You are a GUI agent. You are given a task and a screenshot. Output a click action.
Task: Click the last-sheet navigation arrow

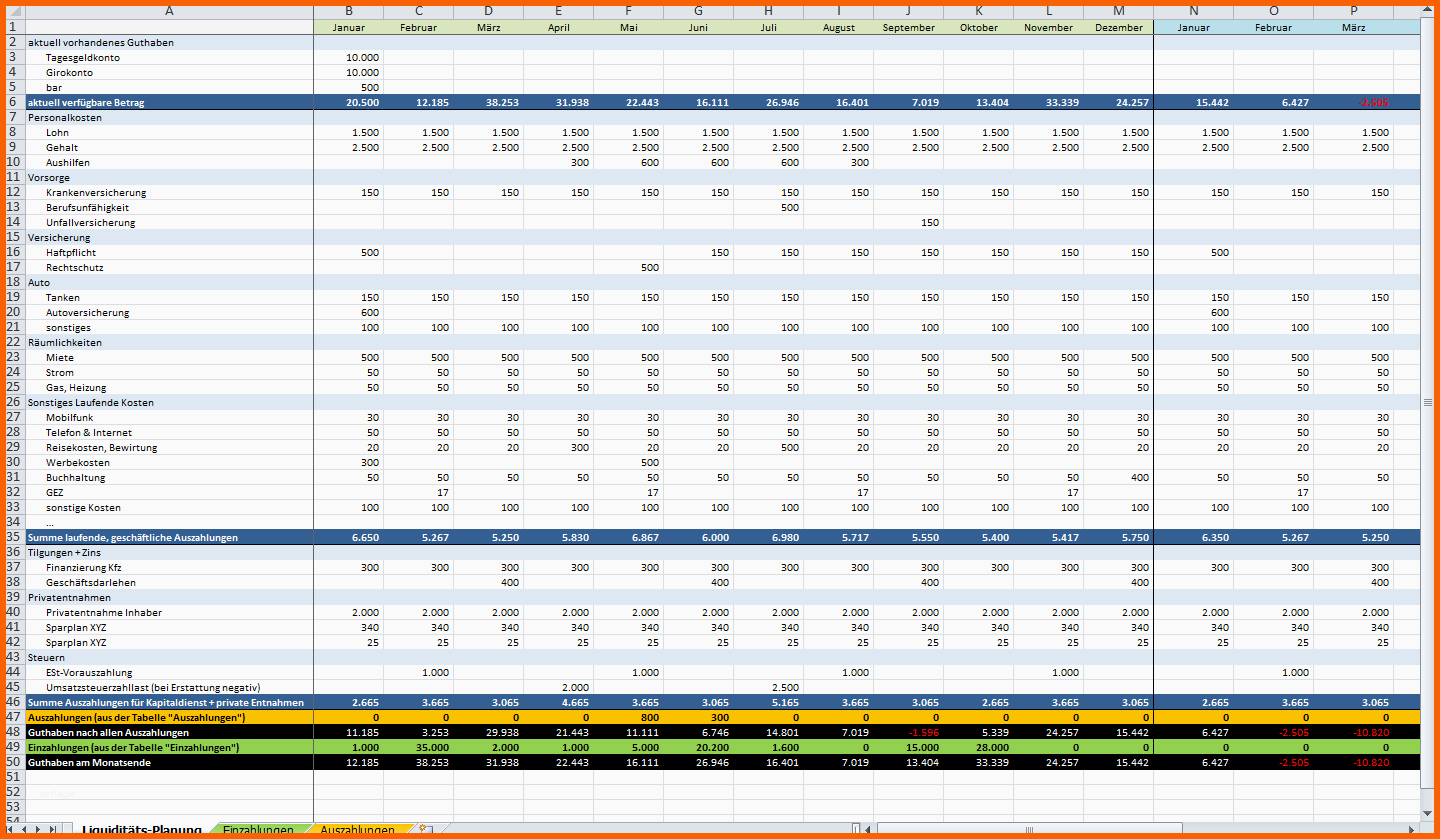click(52, 829)
